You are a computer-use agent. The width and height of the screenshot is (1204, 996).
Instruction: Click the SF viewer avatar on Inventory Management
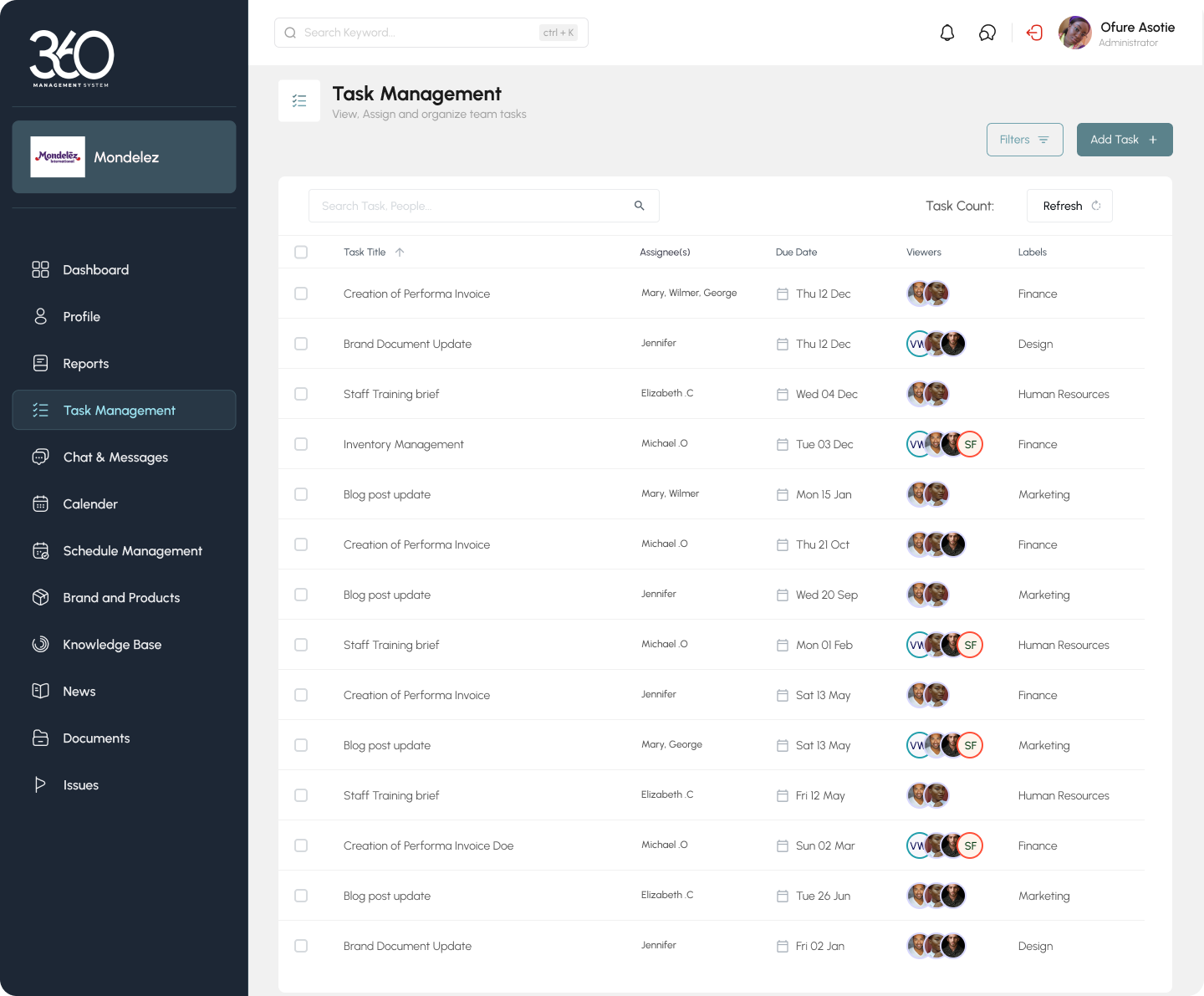click(x=971, y=444)
